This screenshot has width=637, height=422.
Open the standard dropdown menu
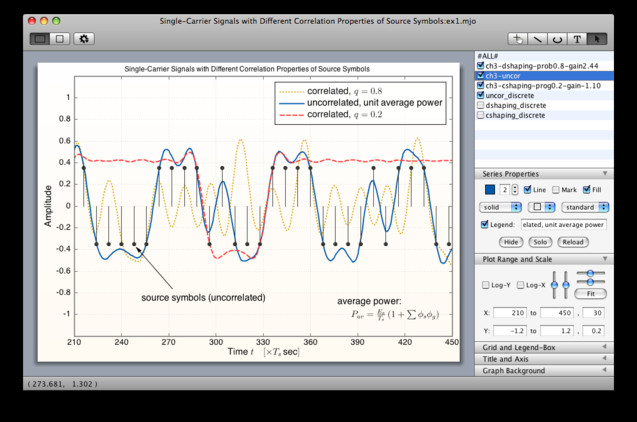tap(584, 207)
